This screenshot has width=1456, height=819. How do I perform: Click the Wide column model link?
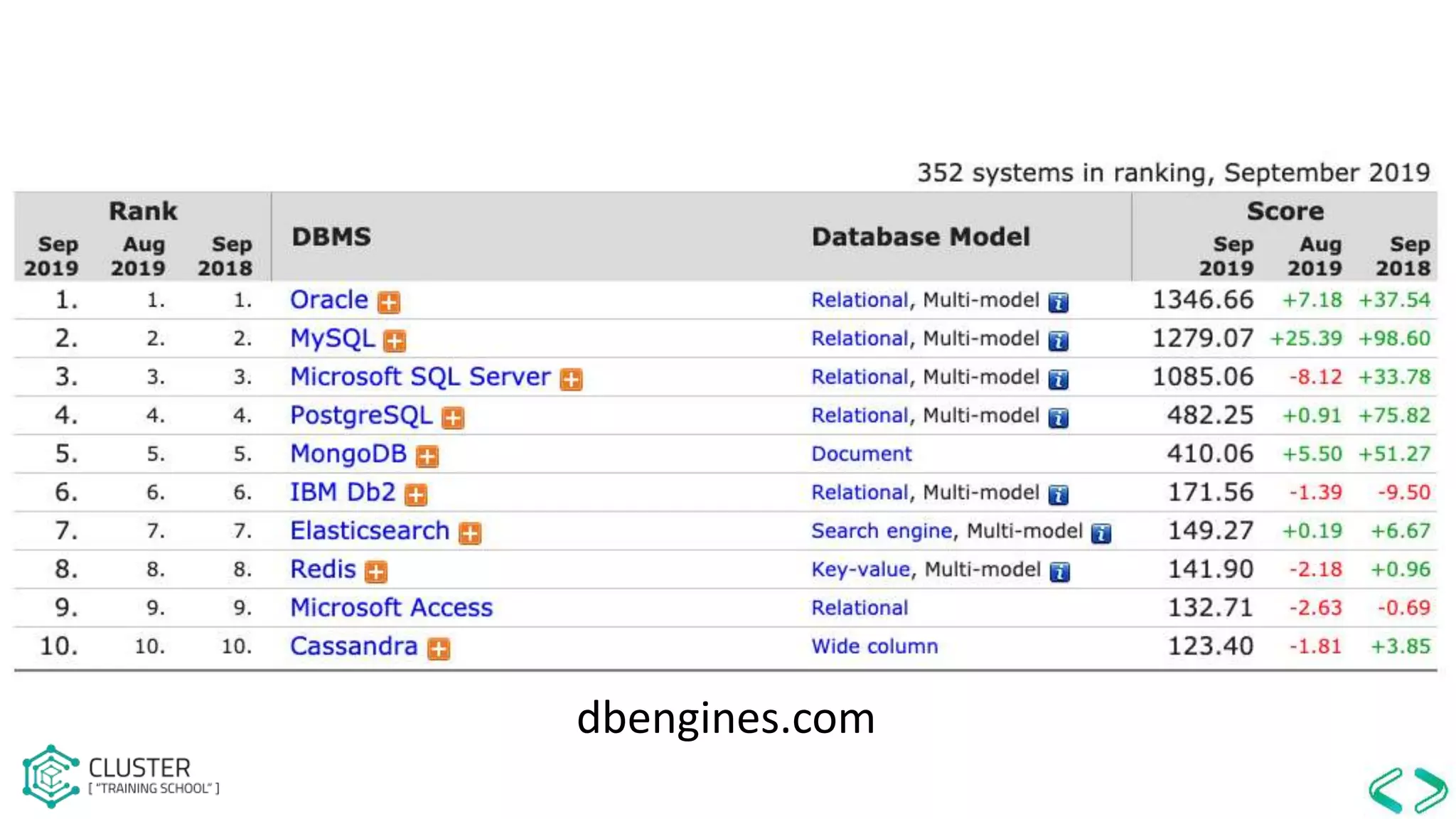[x=875, y=646]
